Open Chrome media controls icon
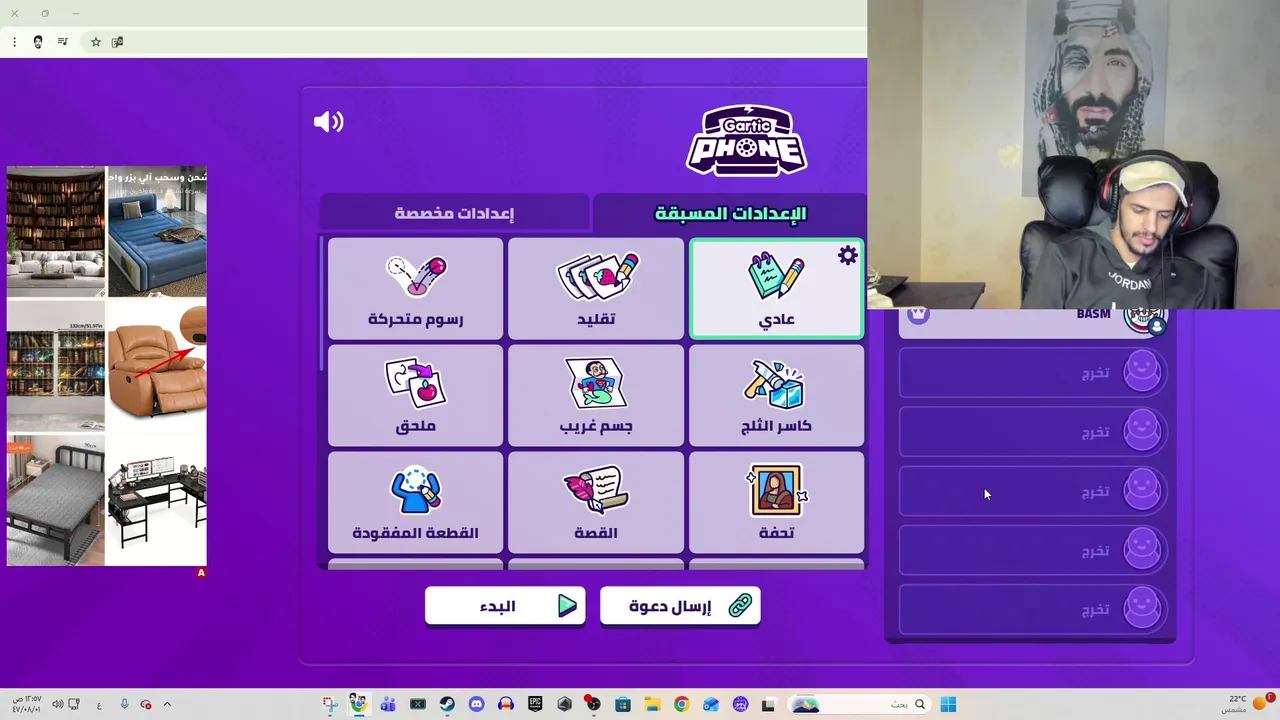This screenshot has width=1280, height=720. click(x=63, y=42)
